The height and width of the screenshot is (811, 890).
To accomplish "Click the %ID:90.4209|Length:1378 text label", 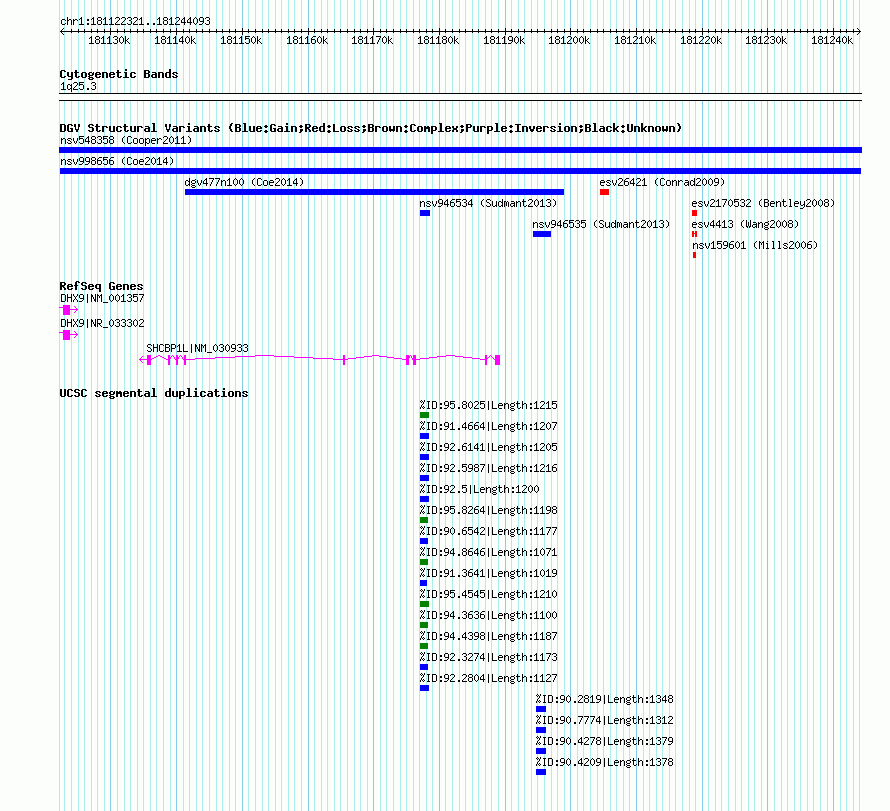I will point(604,762).
